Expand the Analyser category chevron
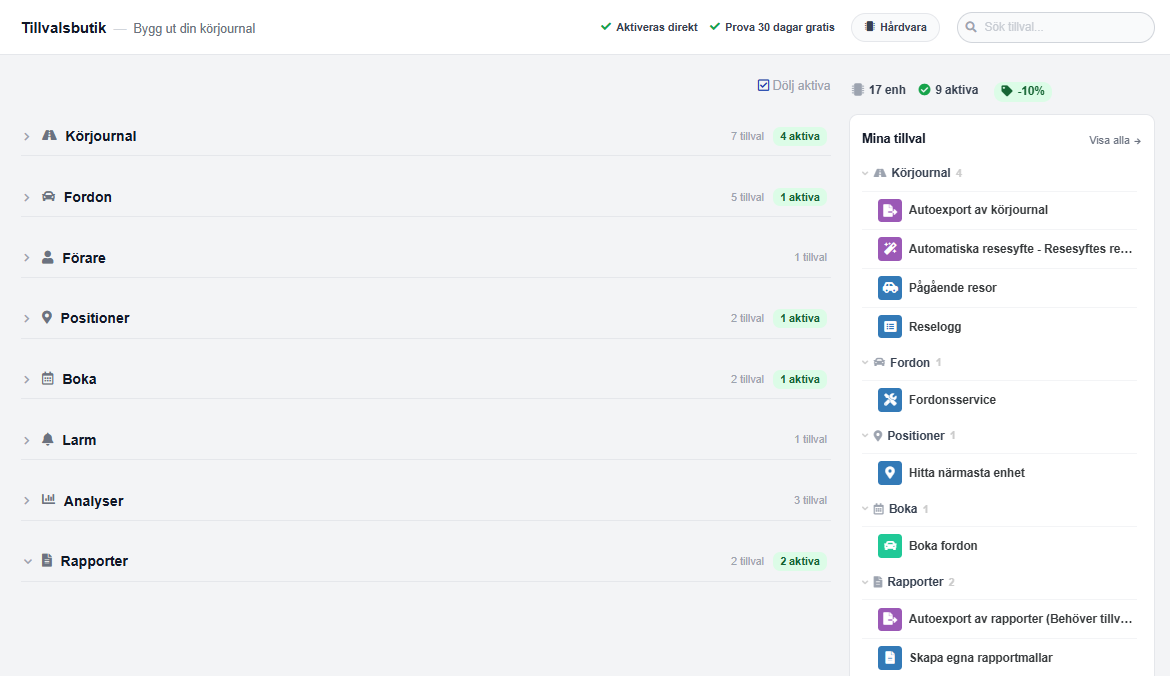This screenshot has height=676, width=1170. (x=27, y=501)
